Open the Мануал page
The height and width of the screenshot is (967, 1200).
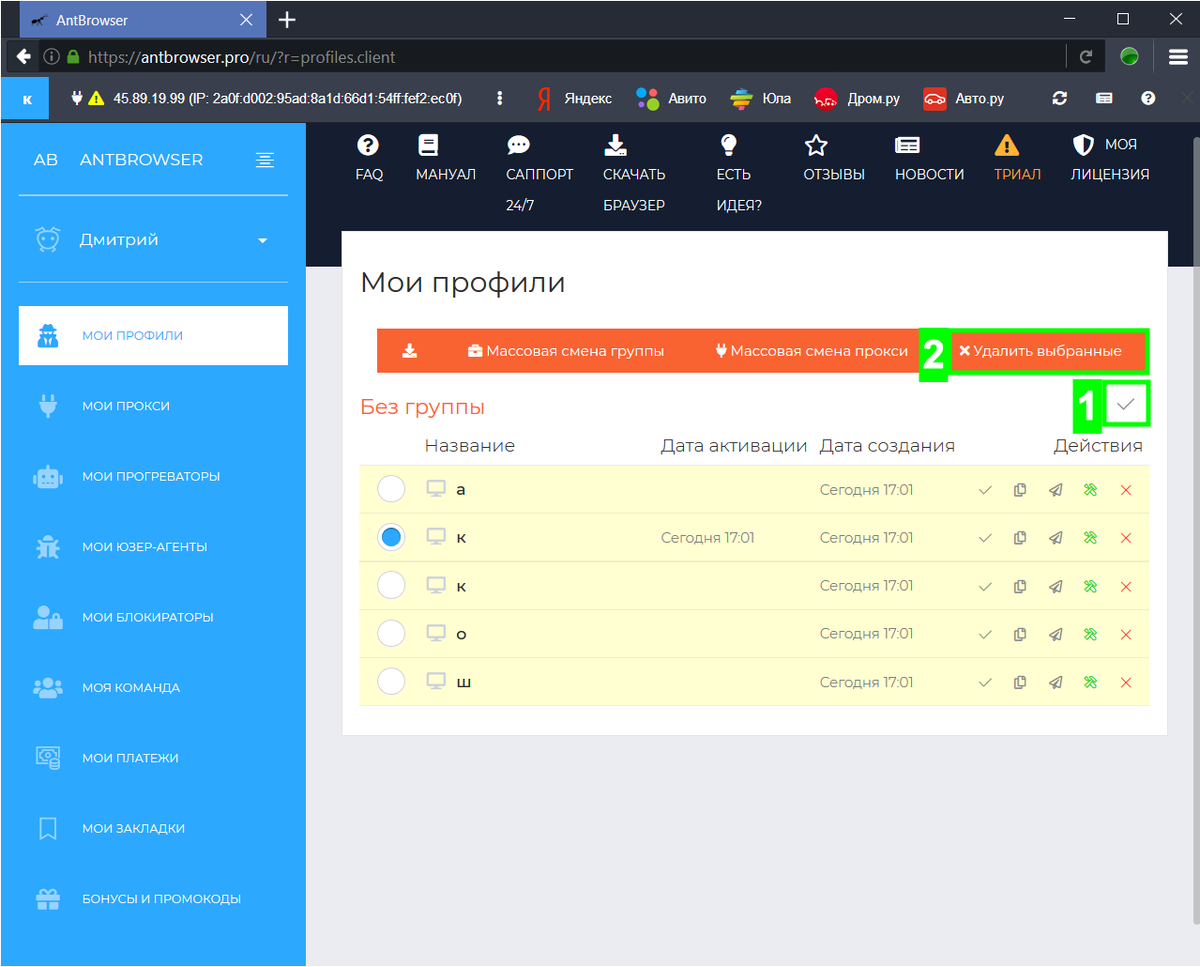pos(445,159)
